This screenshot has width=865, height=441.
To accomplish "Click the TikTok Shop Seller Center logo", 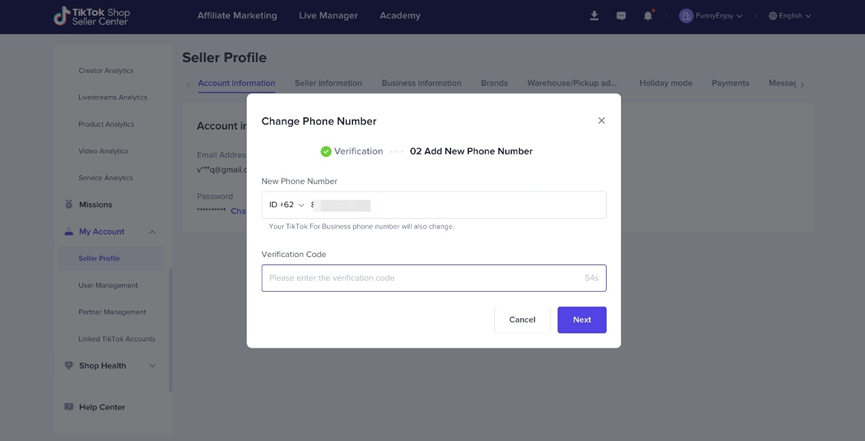I will pos(91,16).
